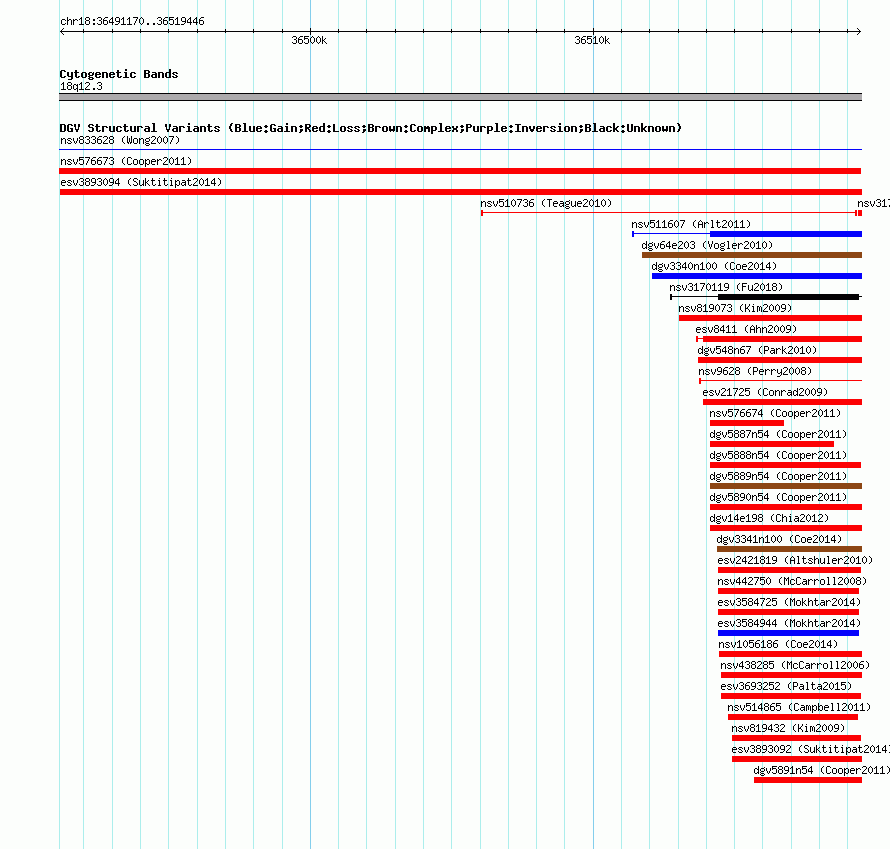
Task: Click esv8411 (Ahn2009) label
Action: click(746, 329)
